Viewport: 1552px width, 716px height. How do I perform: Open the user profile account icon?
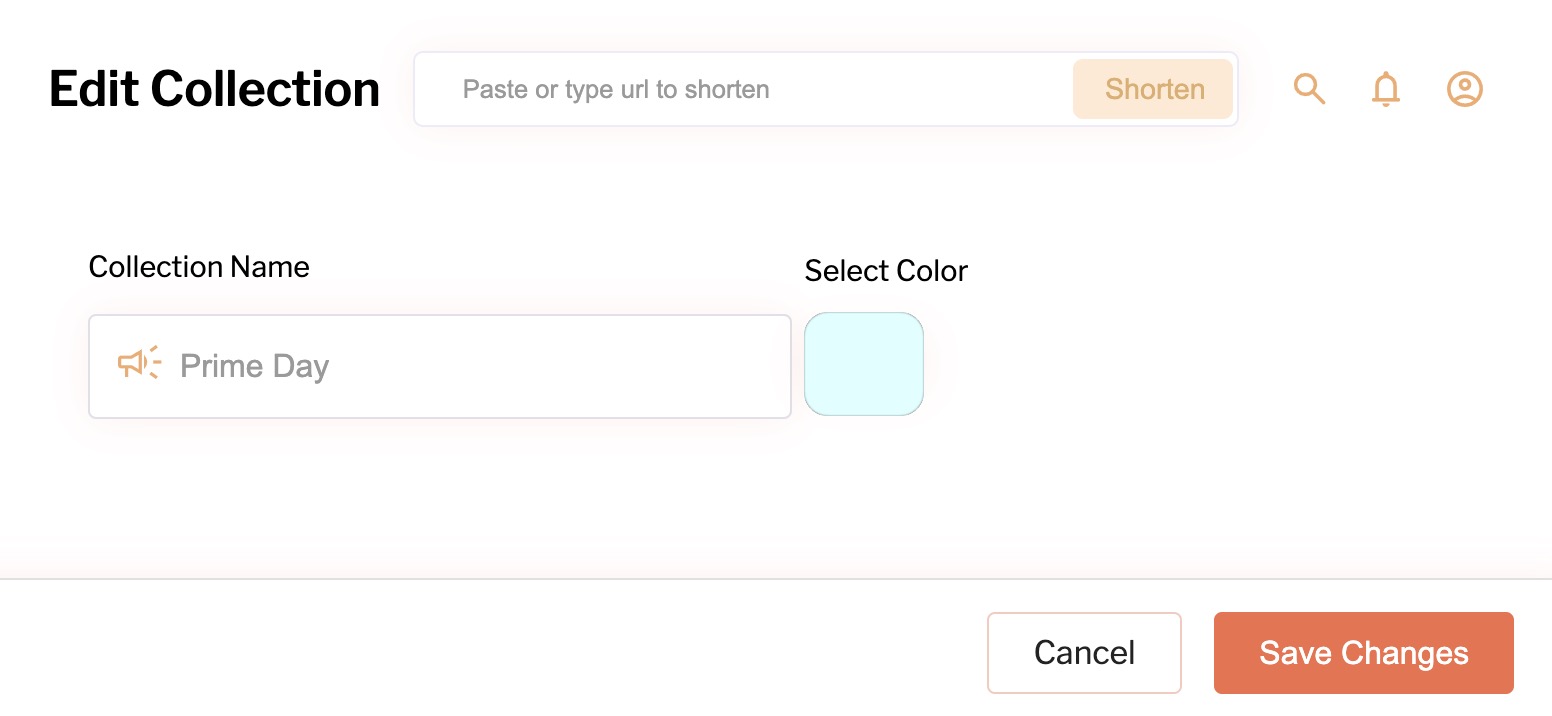click(x=1465, y=90)
